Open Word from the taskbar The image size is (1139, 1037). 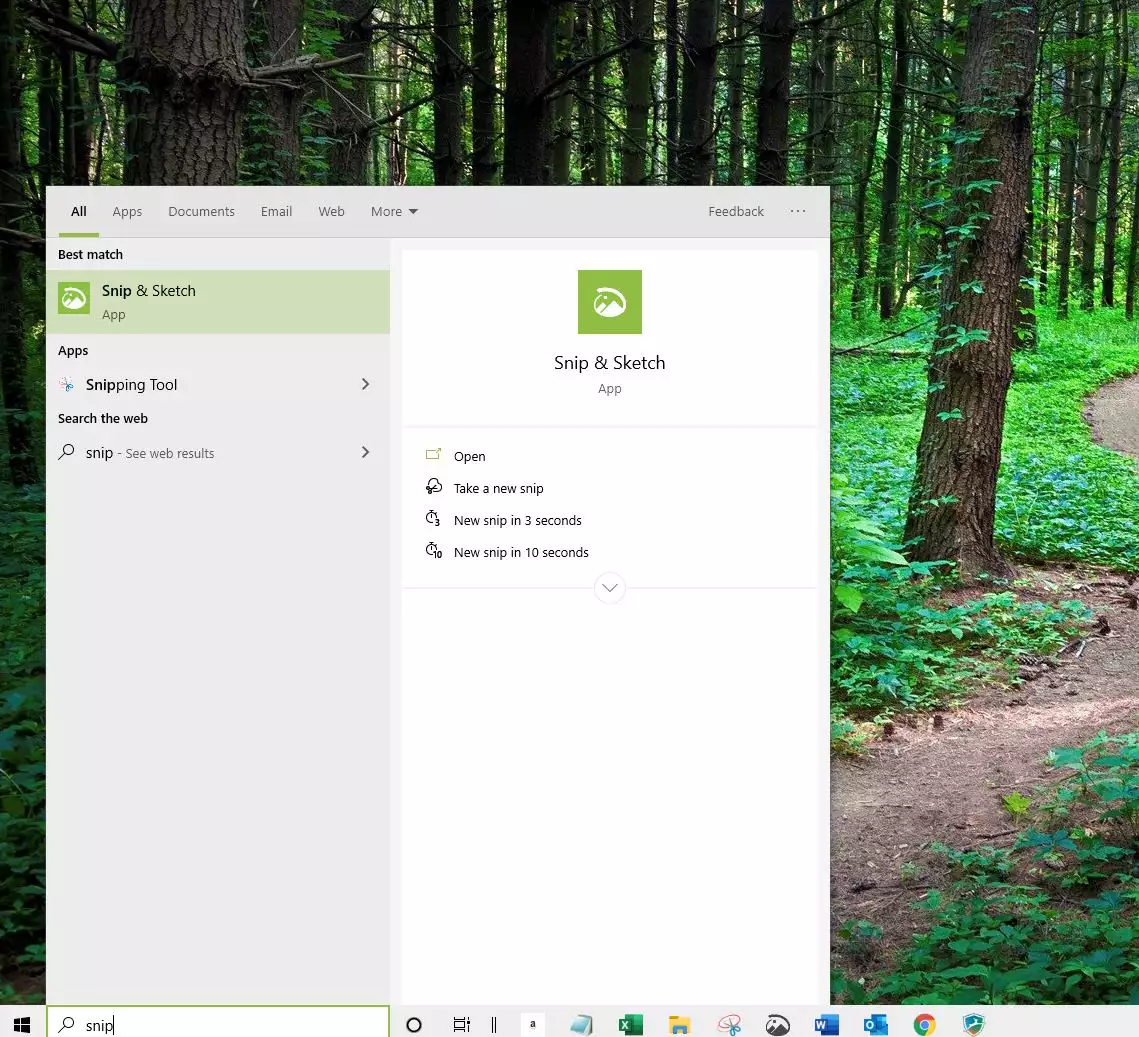[827, 1025]
